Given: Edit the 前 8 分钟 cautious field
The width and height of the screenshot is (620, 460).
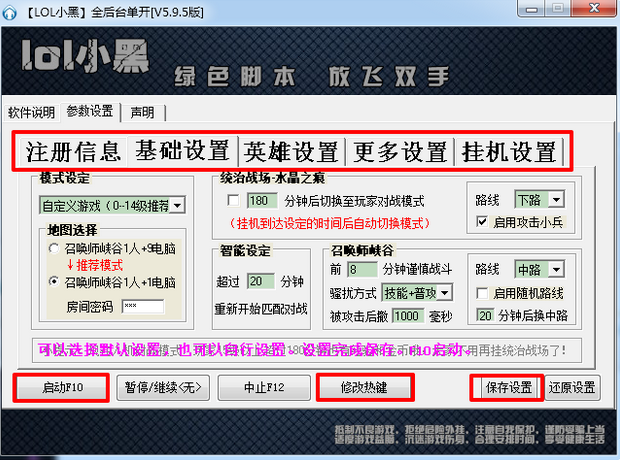Looking at the screenshot, I should click(x=362, y=269).
